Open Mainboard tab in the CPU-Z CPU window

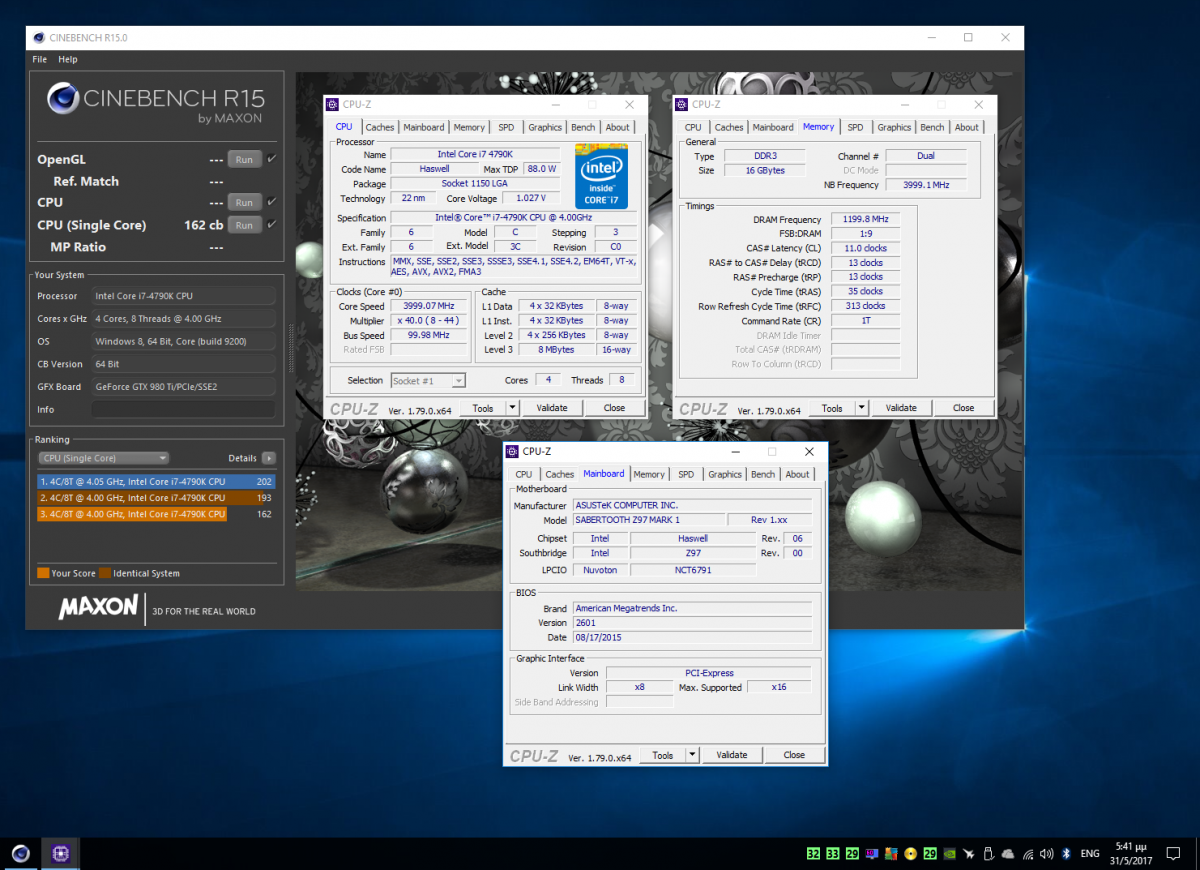424,127
